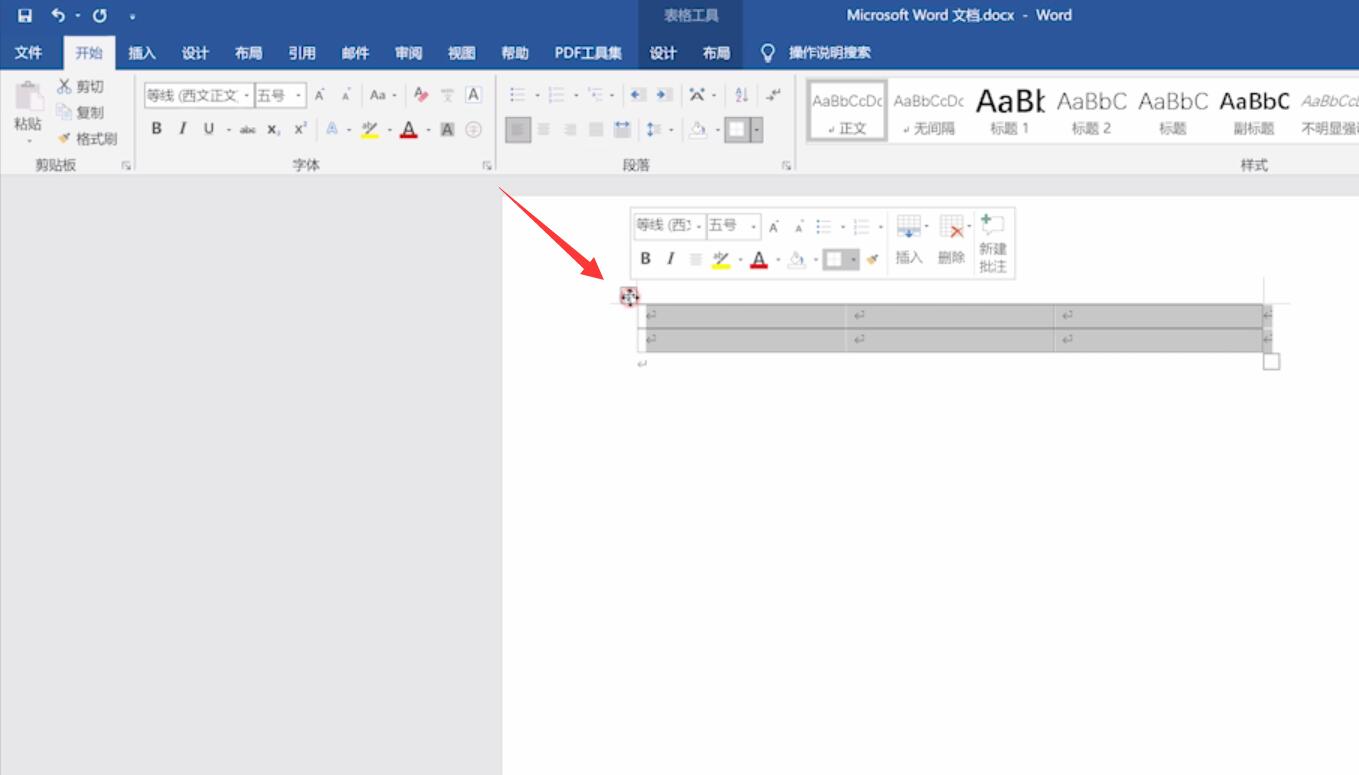Viewport: 1359px width, 775px height.
Task: Toggle Strikethrough (abc) formatting
Action: [x=248, y=129]
